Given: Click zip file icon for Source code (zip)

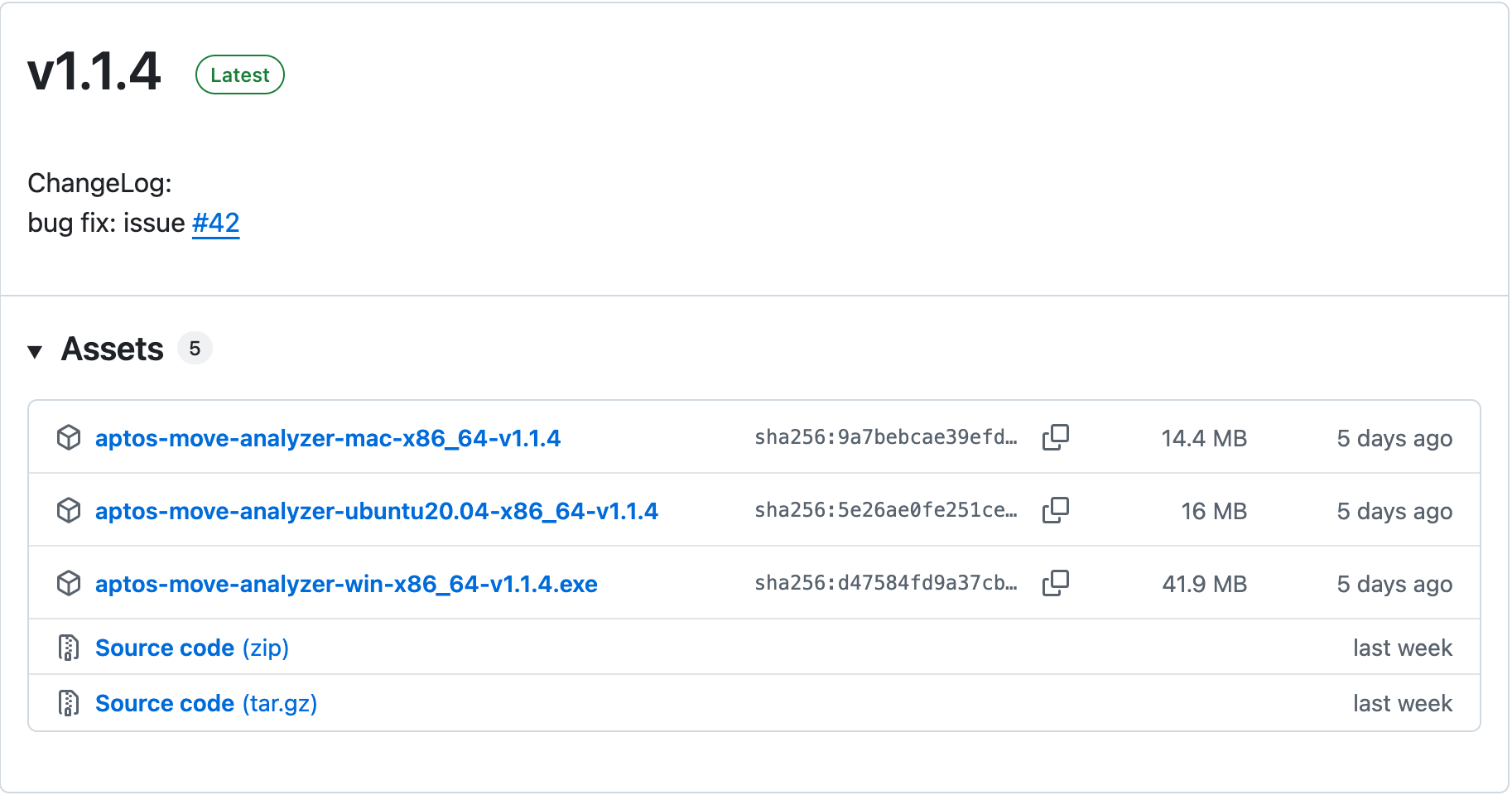Looking at the screenshot, I should coord(69,648).
